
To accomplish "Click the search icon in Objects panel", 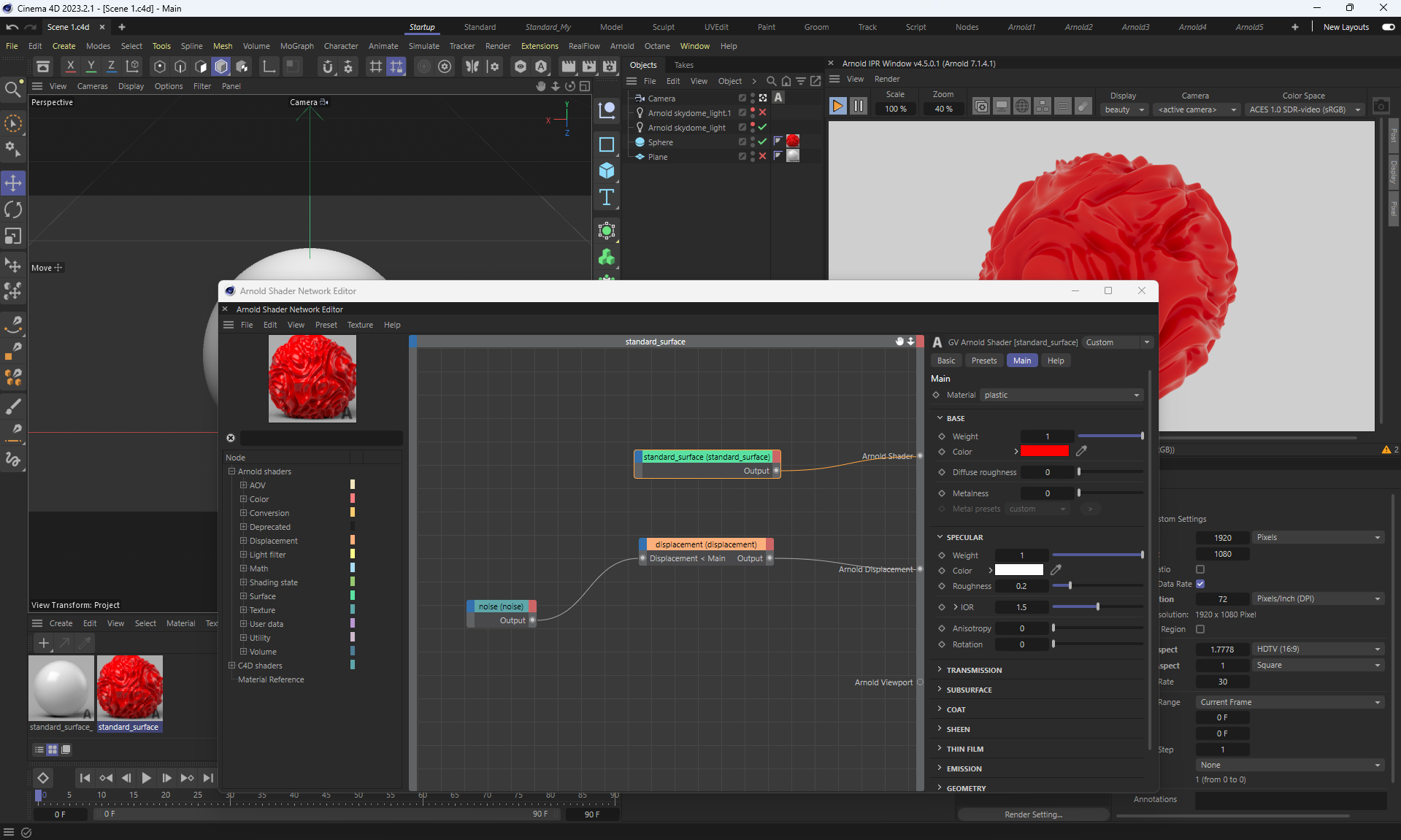I will pos(771,81).
